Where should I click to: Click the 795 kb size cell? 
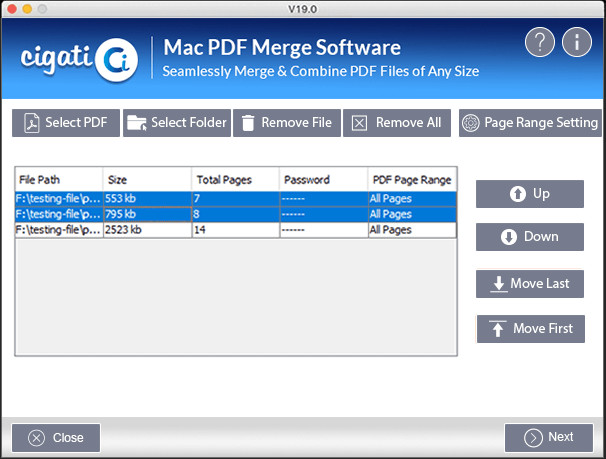[x=147, y=214]
